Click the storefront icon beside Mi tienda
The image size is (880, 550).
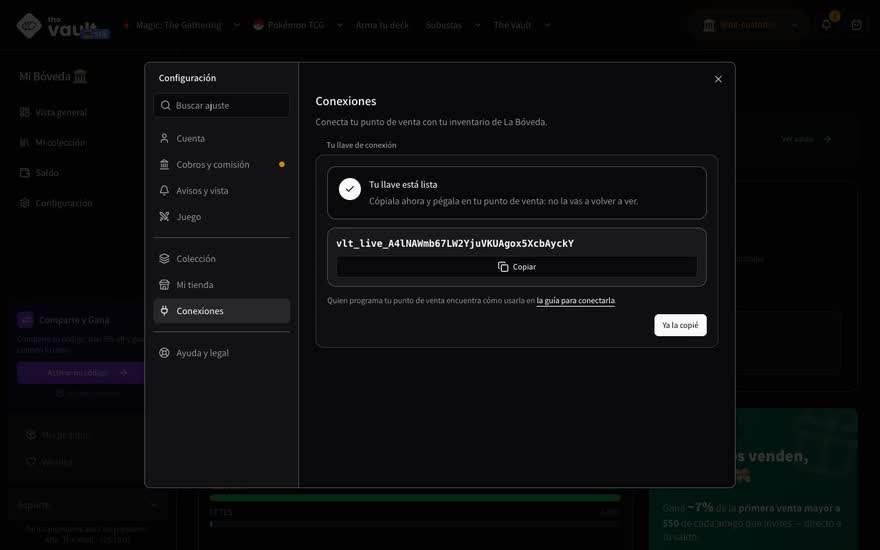(164, 285)
